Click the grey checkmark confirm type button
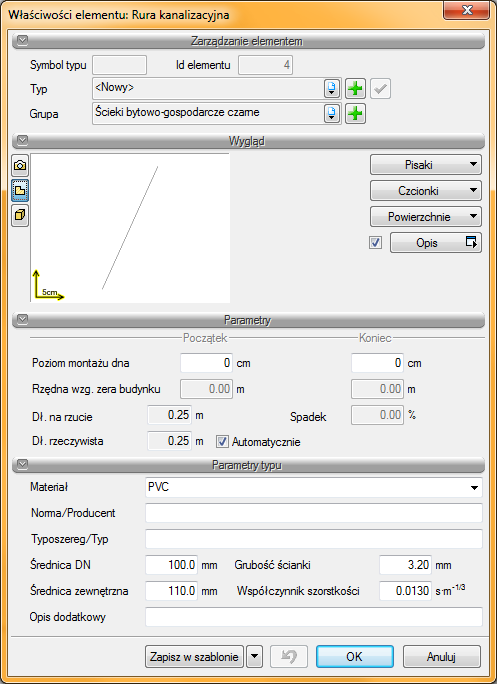497x684 pixels. [x=380, y=89]
